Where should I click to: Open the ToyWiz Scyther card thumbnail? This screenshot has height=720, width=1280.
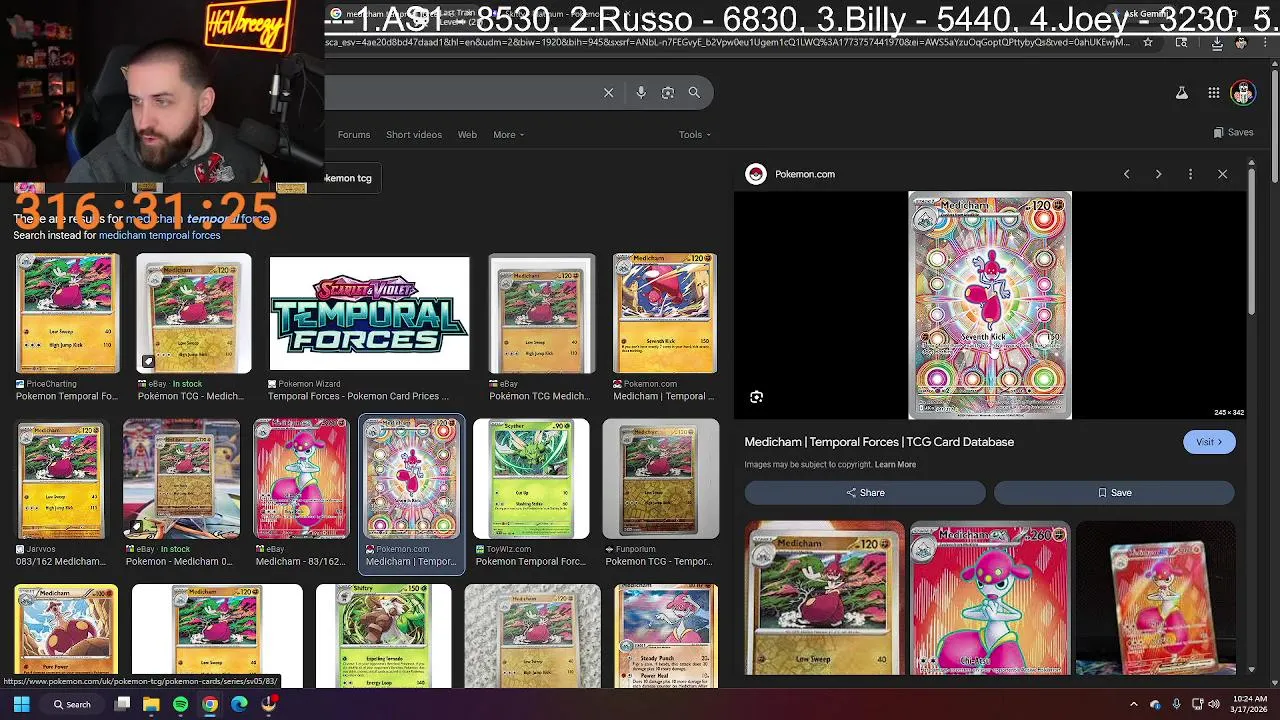tap(531, 479)
